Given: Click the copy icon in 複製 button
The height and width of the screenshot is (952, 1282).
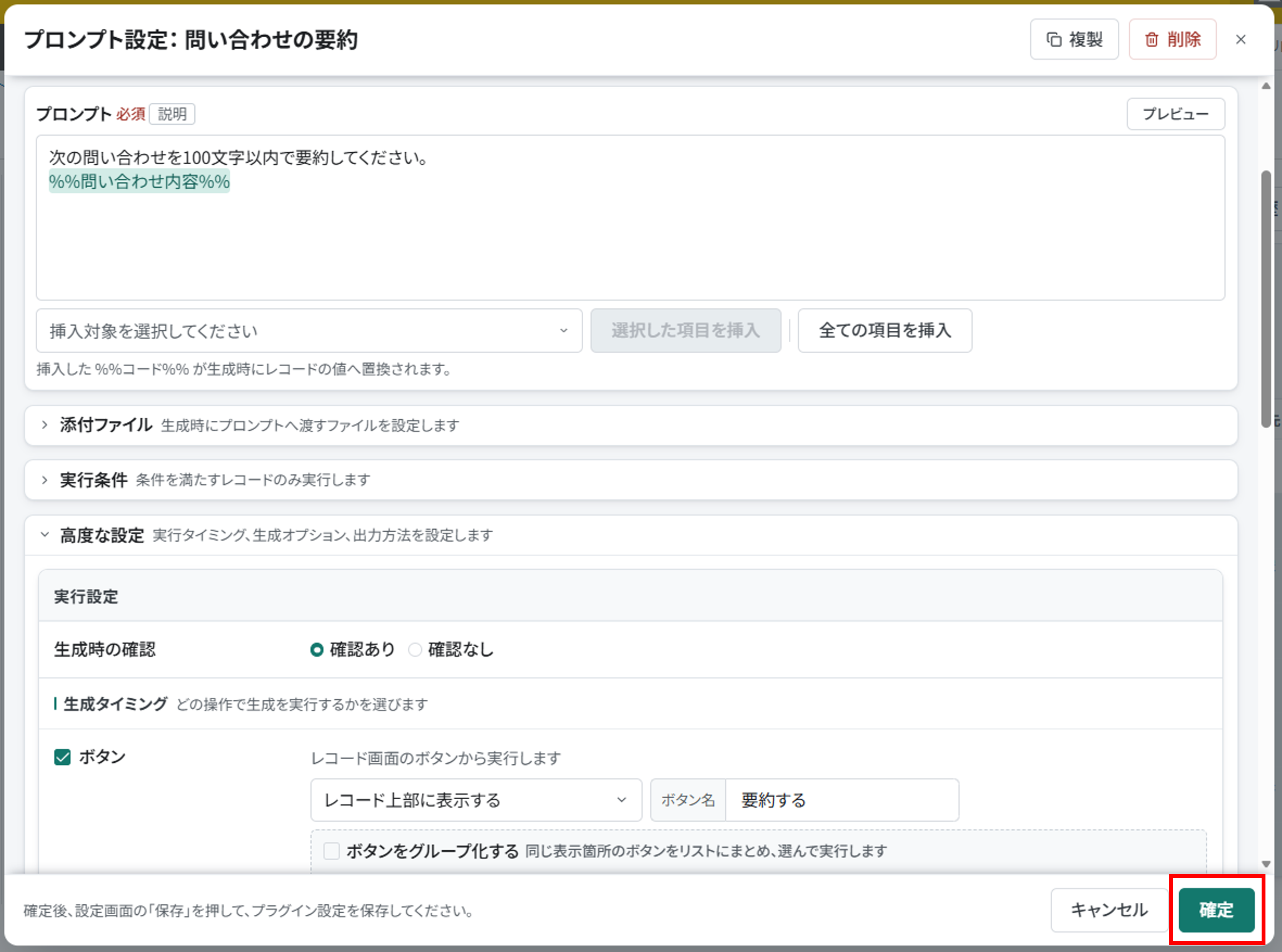Looking at the screenshot, I should click(1054, 39).
